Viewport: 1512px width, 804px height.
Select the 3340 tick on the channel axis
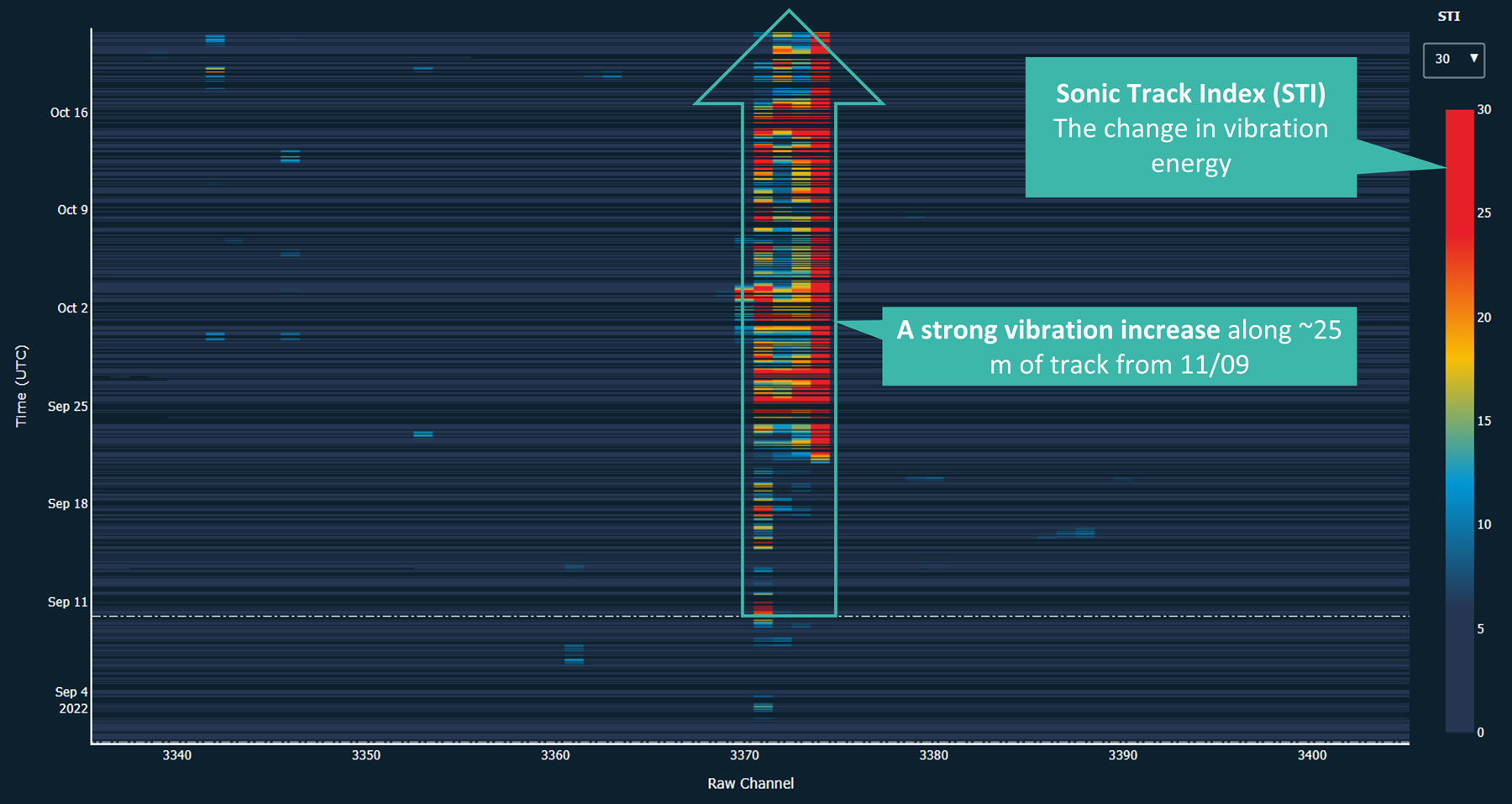[x=176, y=755]
